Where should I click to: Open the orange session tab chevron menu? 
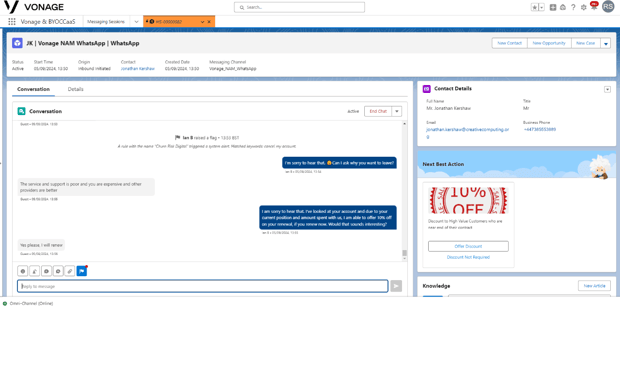tap(202, 22)
